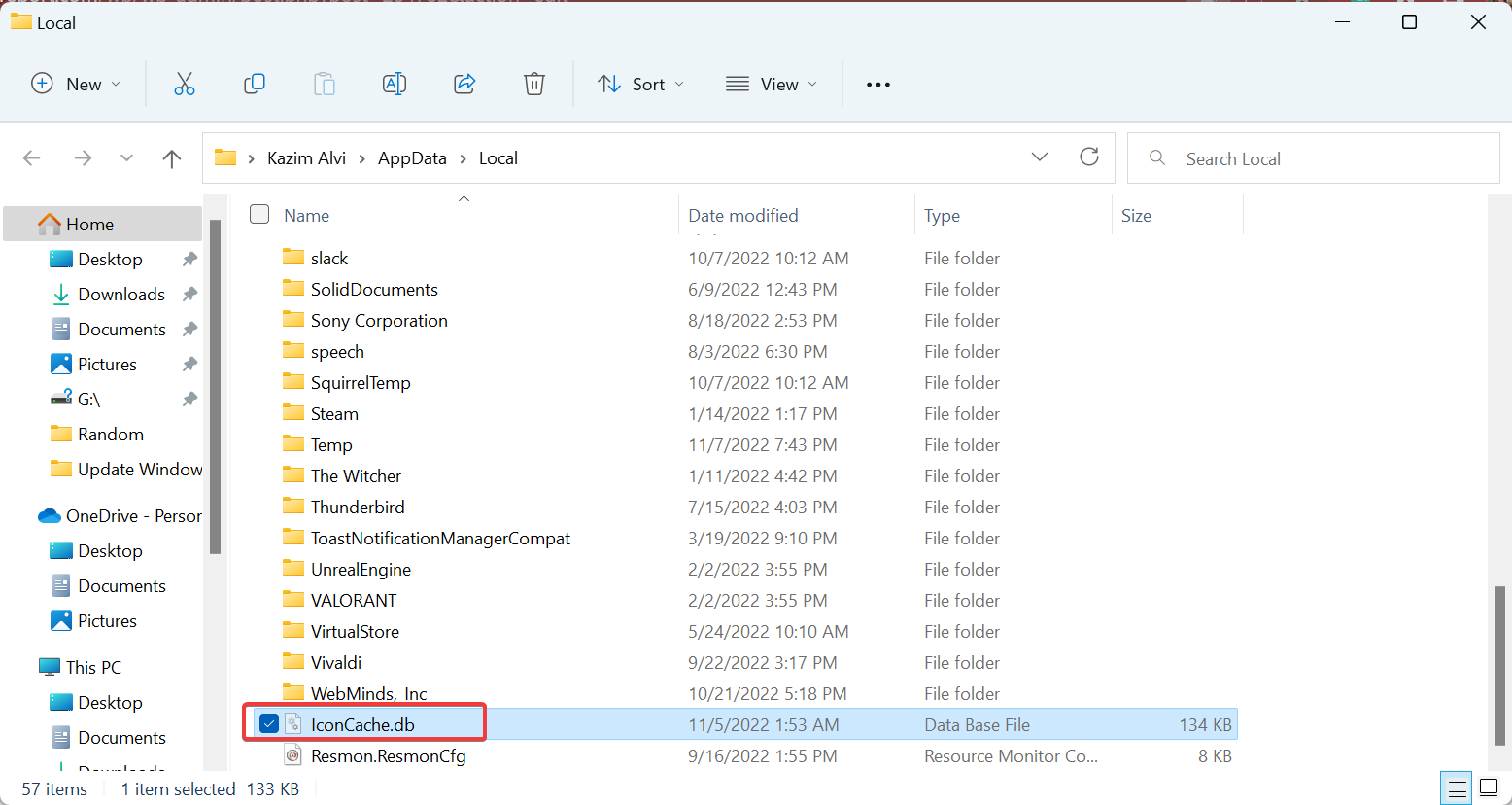Select the SquirrelTemp folder
The image size is (1512, 805).
point(361,382)
